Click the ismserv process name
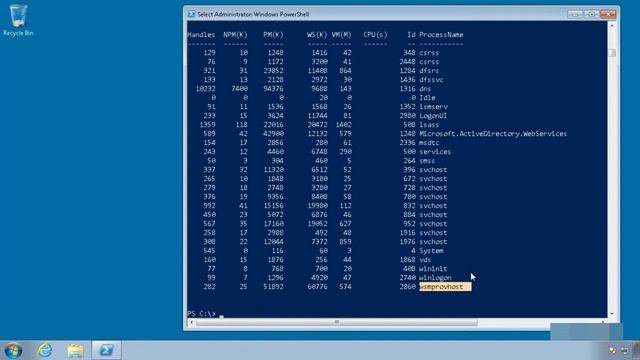This screenshot has height=360, width=640. click(x=433, y=107)
